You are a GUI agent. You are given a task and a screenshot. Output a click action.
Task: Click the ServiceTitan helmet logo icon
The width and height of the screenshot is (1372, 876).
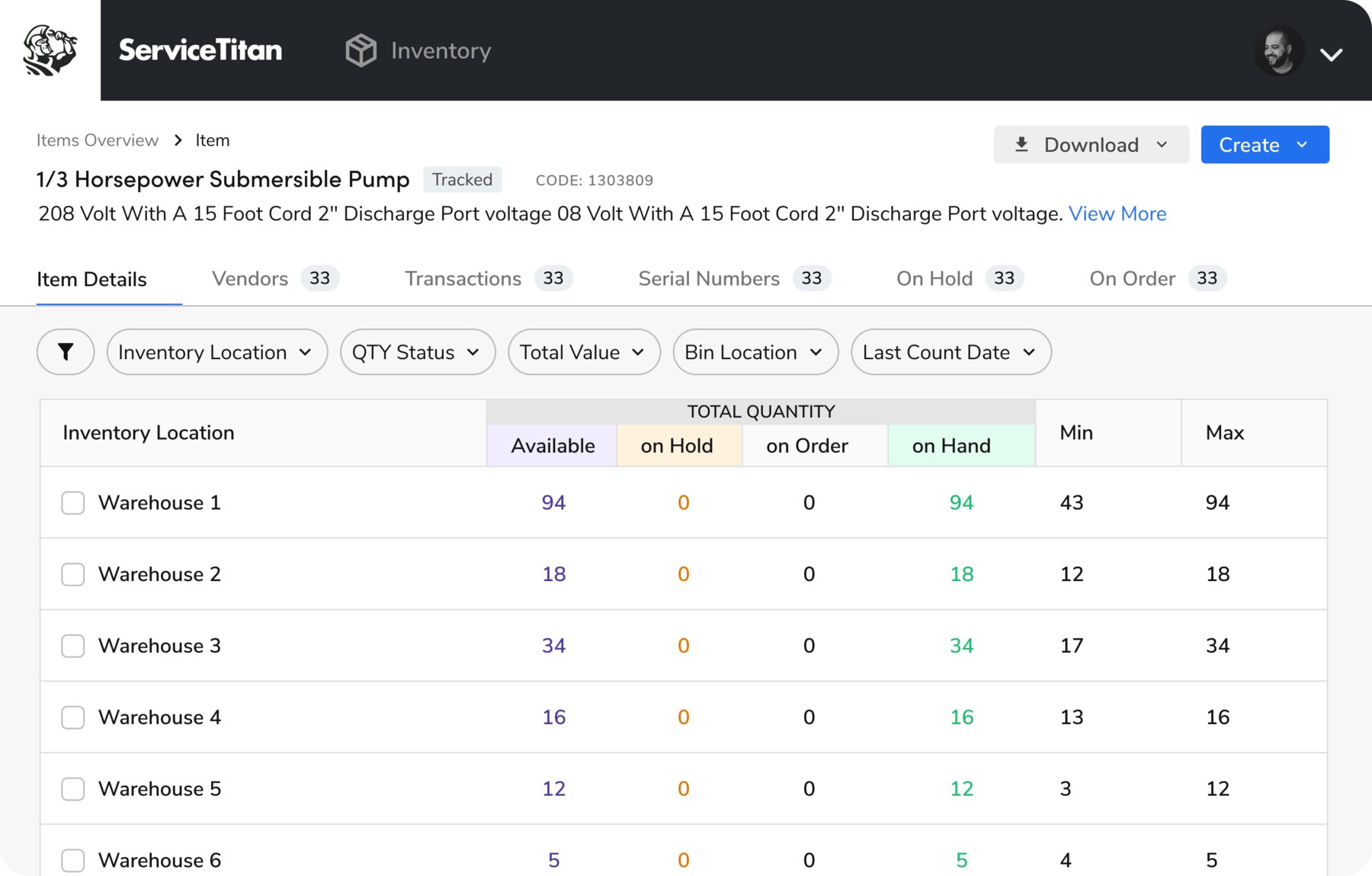pyautogui.click(x=50, y=50)
